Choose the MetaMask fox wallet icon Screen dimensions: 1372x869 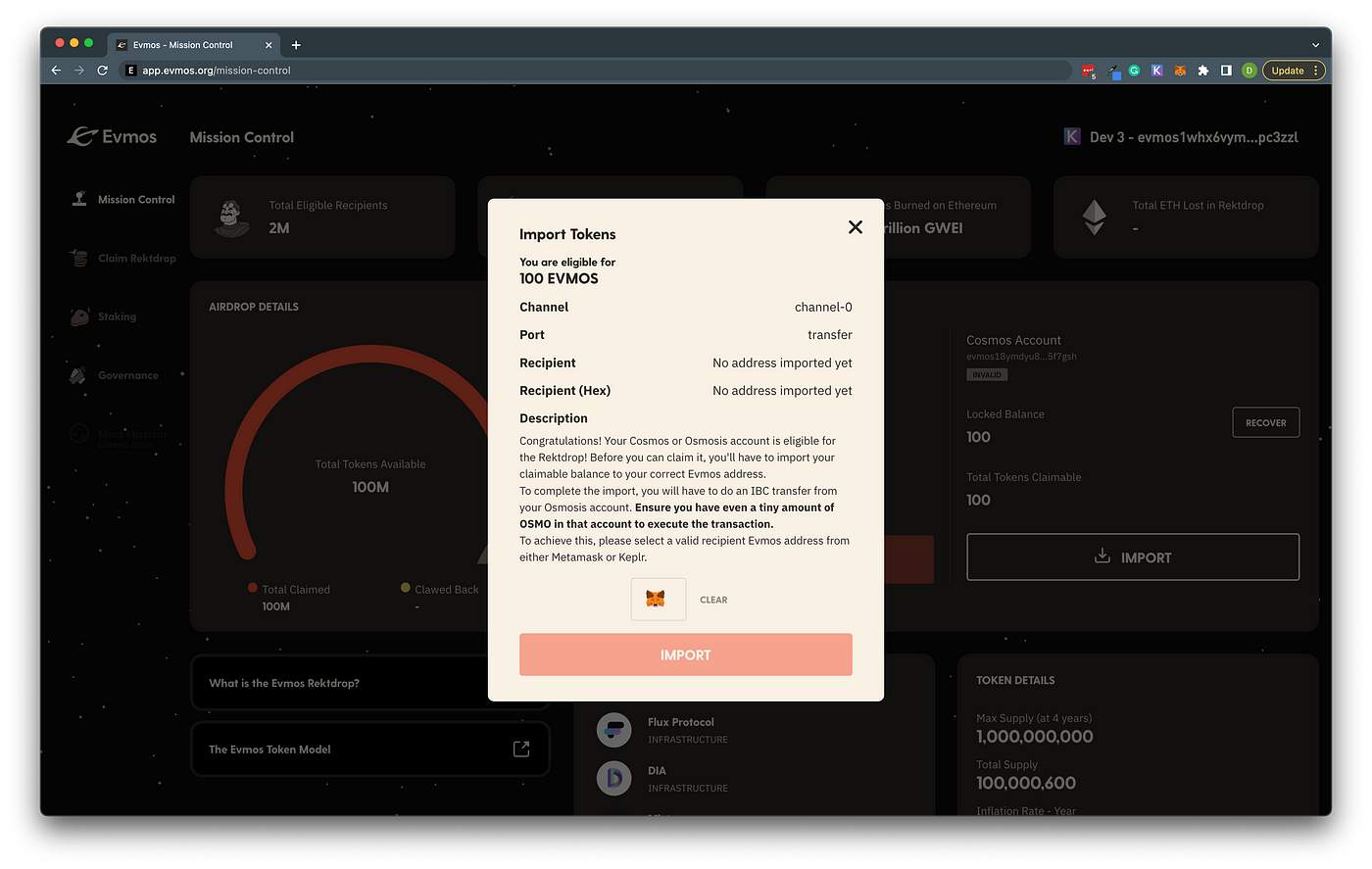coord(658,600)
